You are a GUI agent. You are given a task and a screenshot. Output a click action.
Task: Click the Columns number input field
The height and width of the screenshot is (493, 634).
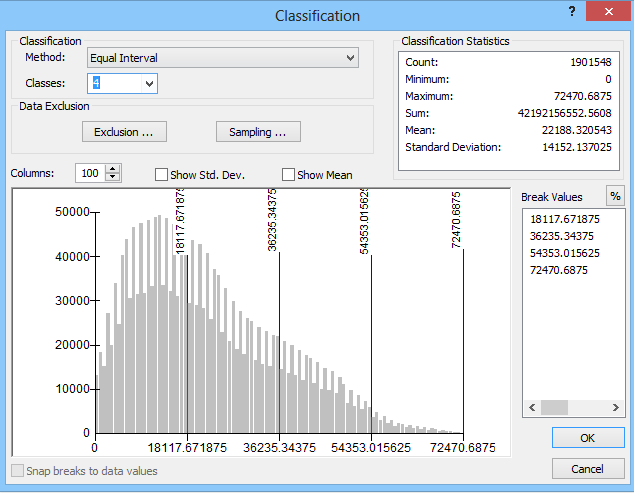click(x=90, y=174)
